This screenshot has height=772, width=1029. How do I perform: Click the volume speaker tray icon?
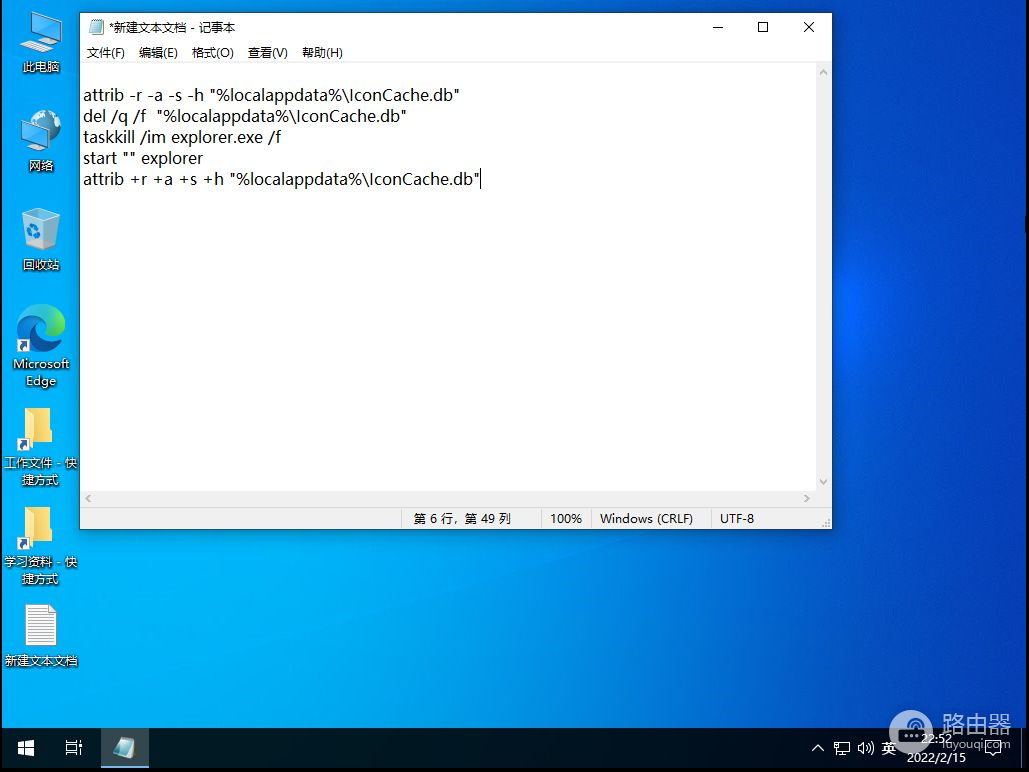click(x=865, y=748)
